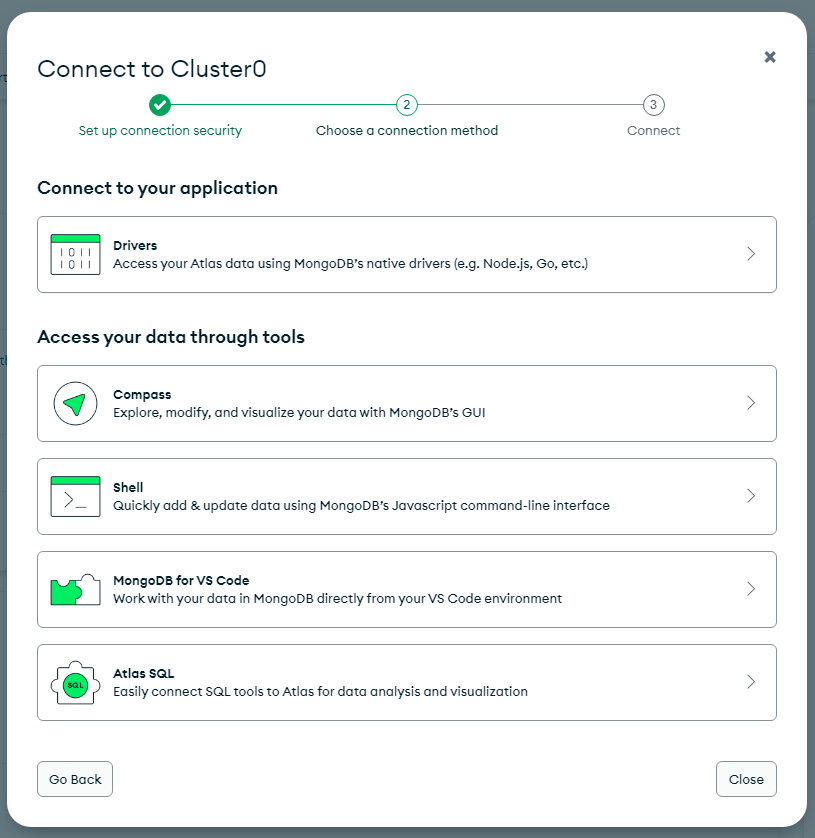Select the 'Choose a connection method' step label
Screen dimensions: 815x838
[x=407, y=131]
